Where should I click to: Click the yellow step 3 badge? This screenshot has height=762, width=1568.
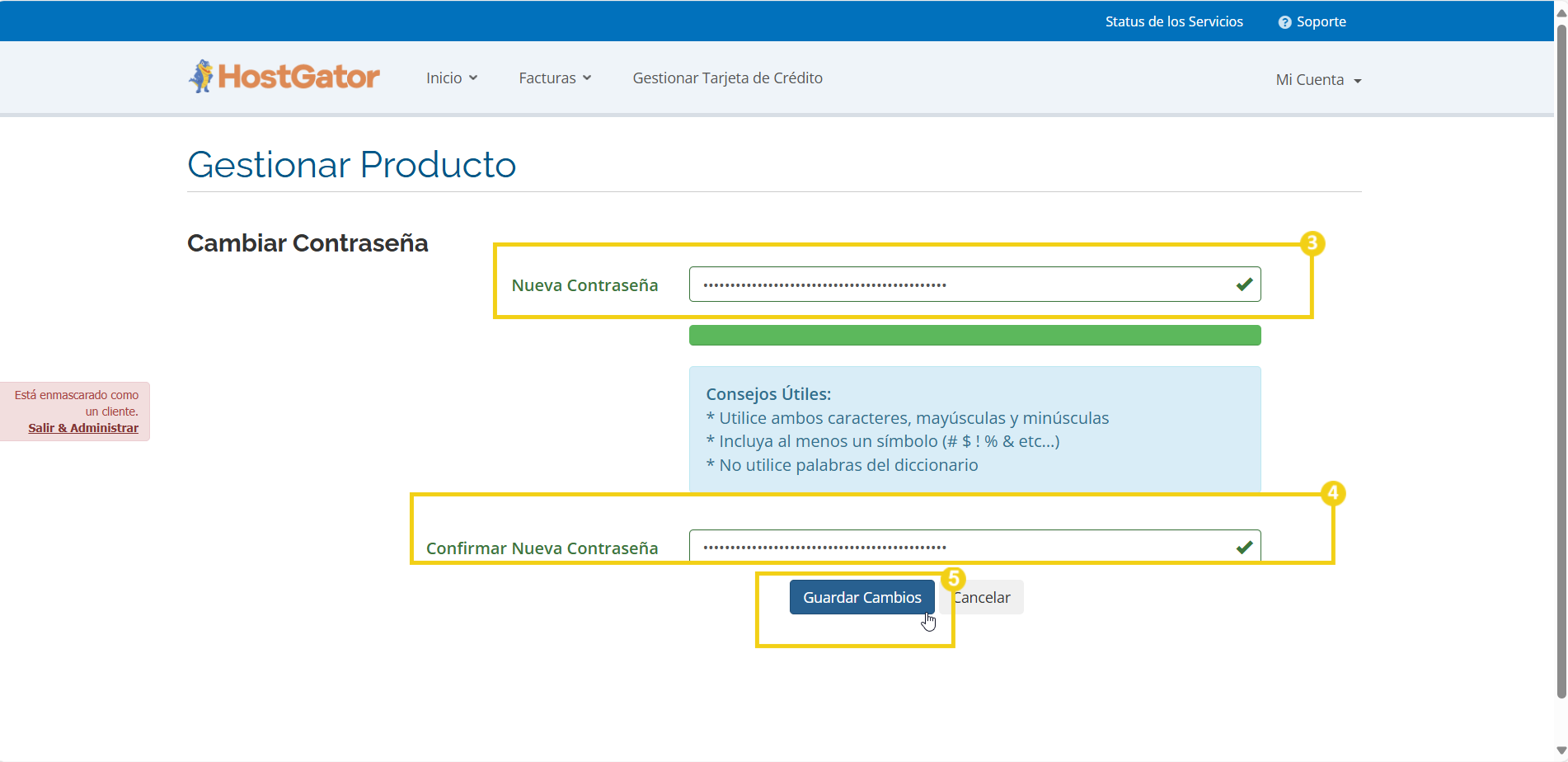point(1312,243)
